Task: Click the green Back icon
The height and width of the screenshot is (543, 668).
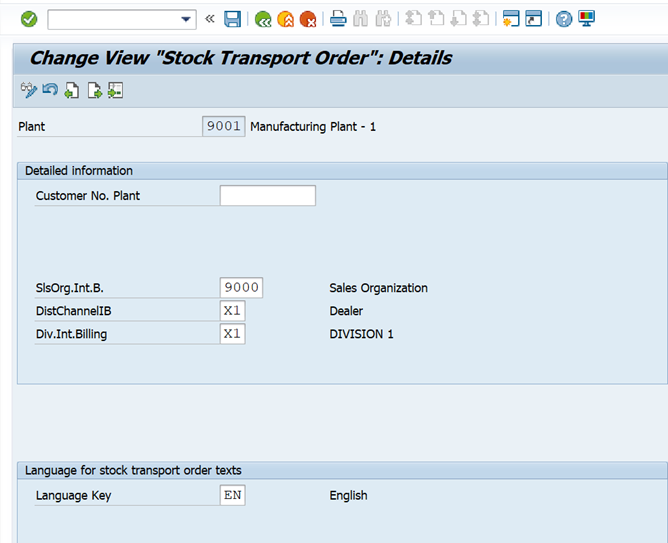Action: tap(263, 19)
